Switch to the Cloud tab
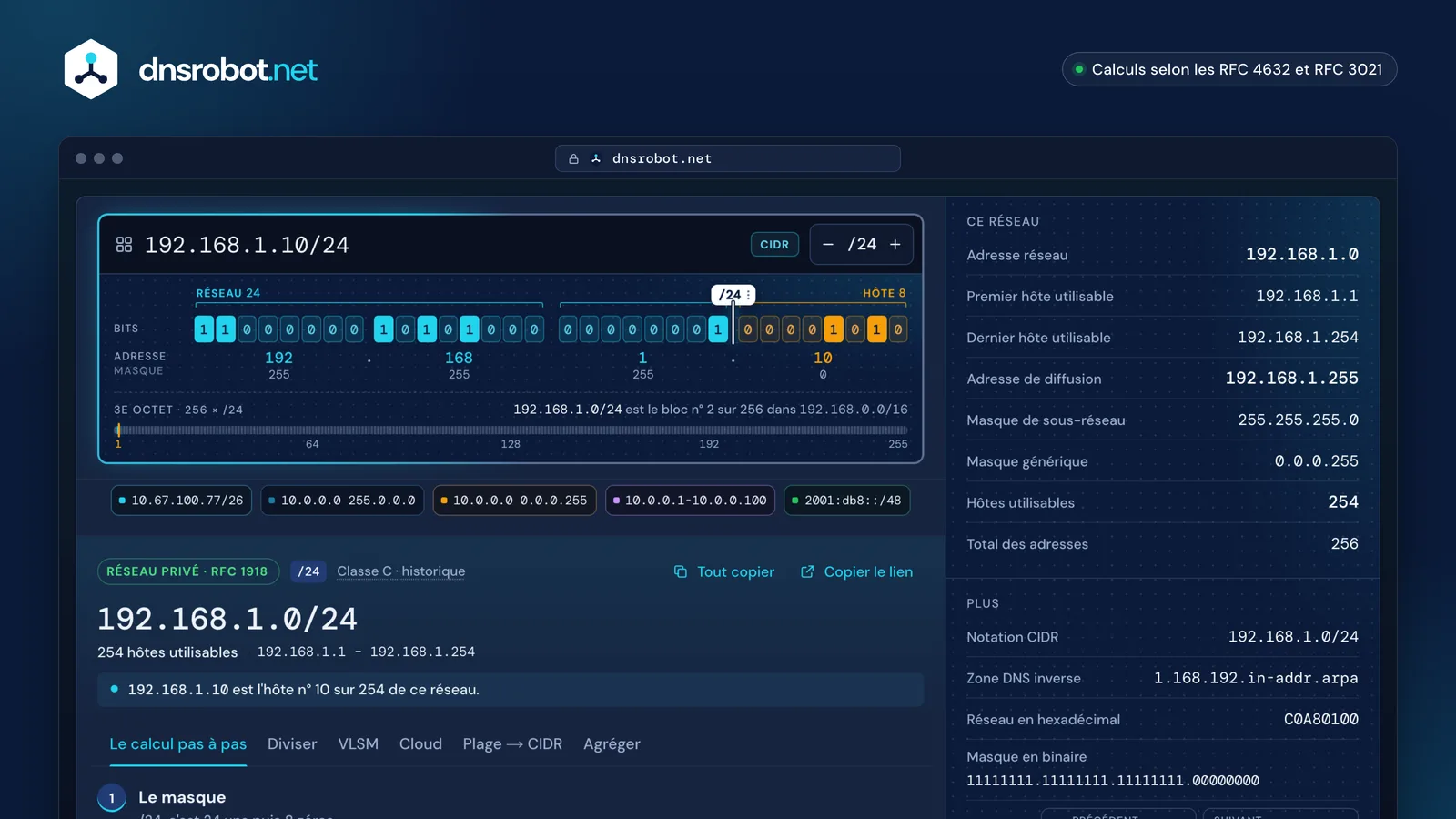The height and width of the screenshot is (819, 1456). coord(420,744)
